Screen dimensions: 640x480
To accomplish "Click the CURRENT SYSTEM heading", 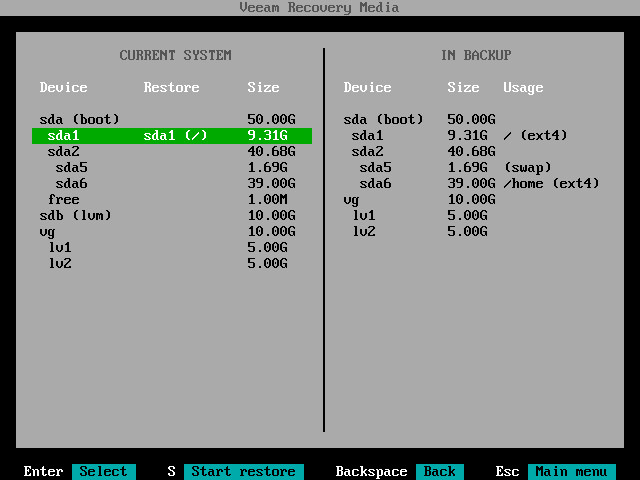I will pos(176,56).
